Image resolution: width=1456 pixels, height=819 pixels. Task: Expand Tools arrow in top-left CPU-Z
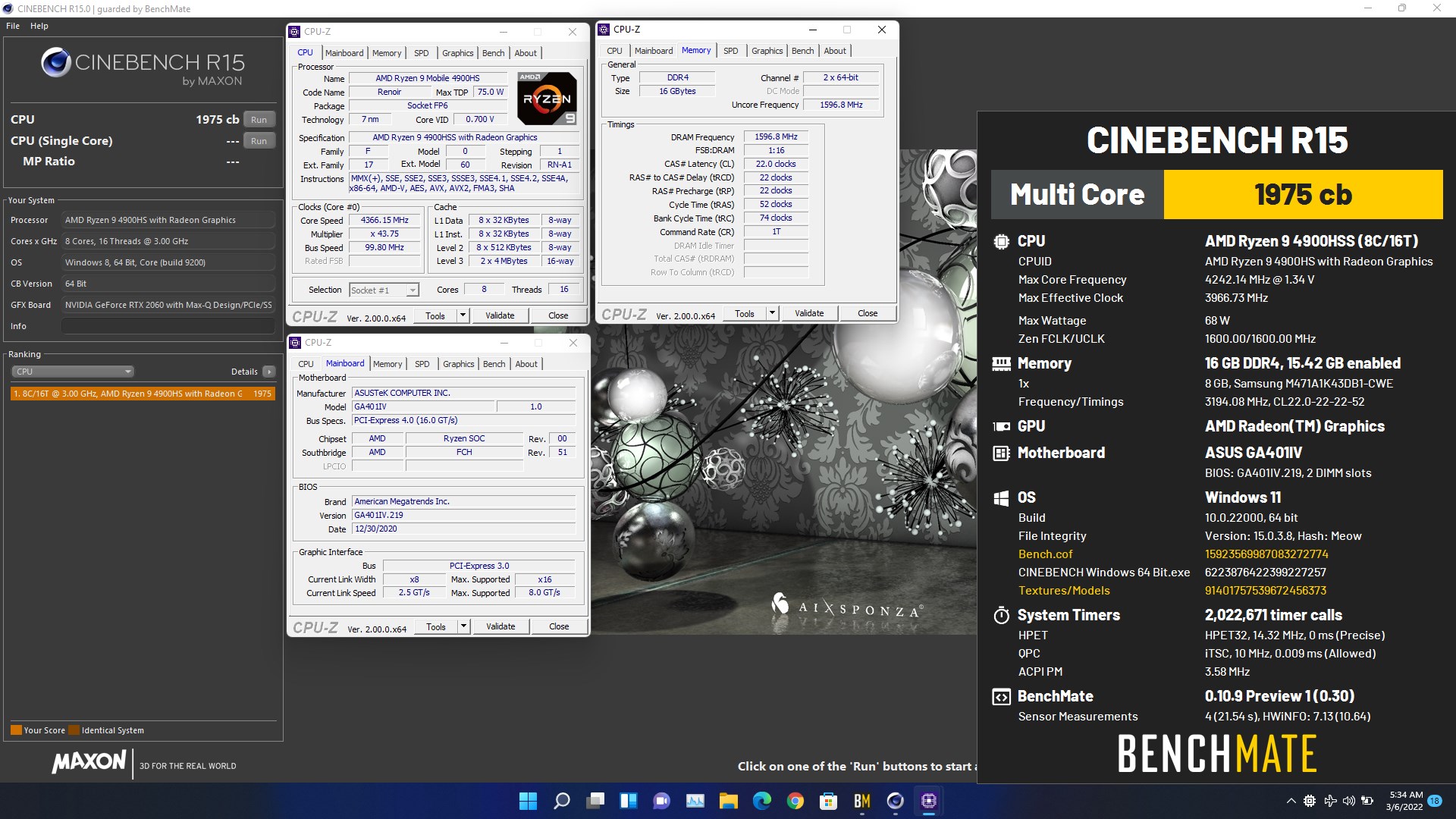463,315
